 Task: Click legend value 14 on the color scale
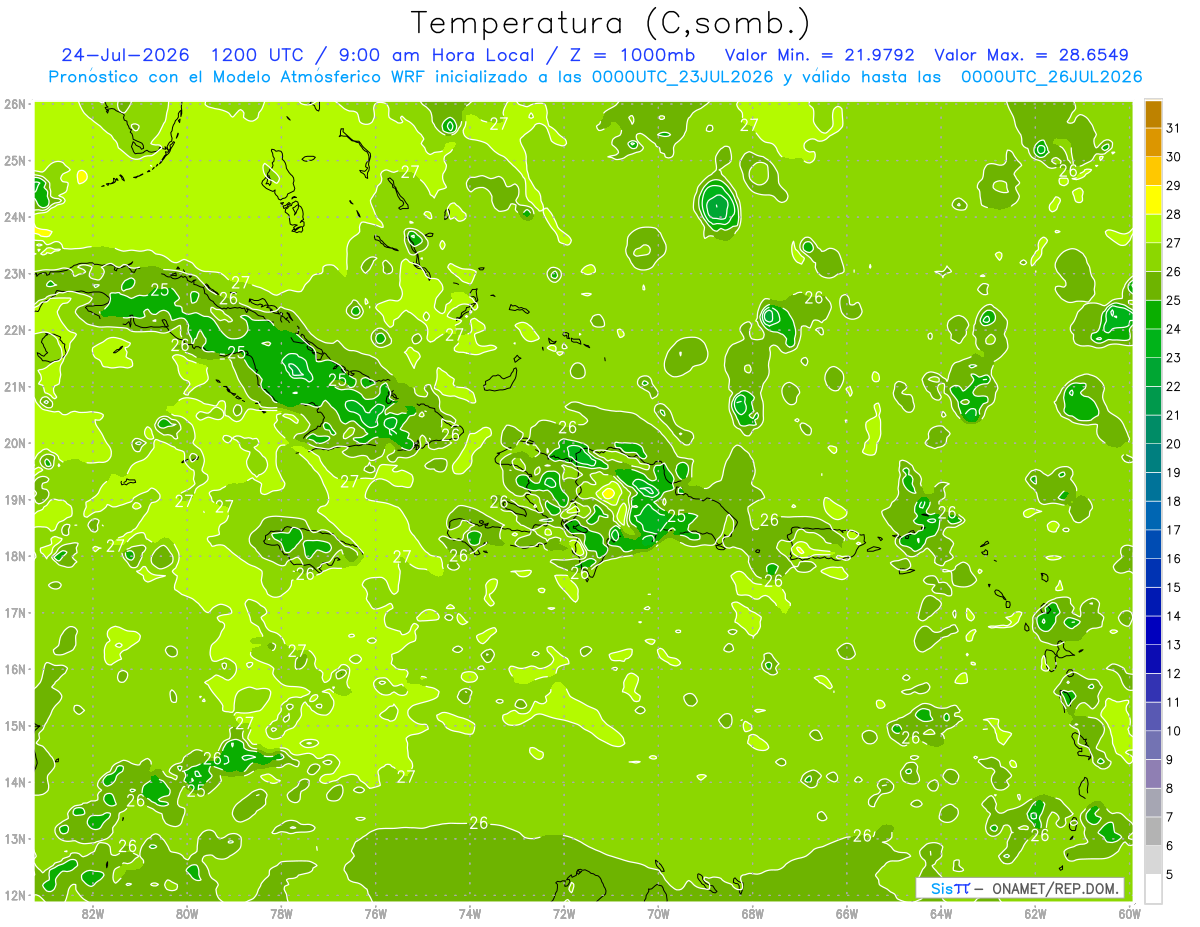pyautogui.click(x=1173, y=616)
